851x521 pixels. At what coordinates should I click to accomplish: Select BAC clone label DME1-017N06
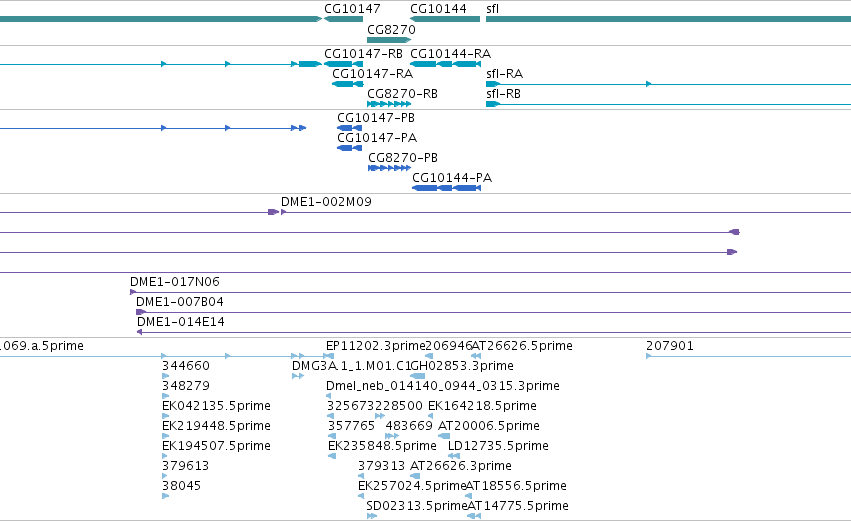pyautogui.click(x=175, y=282)
